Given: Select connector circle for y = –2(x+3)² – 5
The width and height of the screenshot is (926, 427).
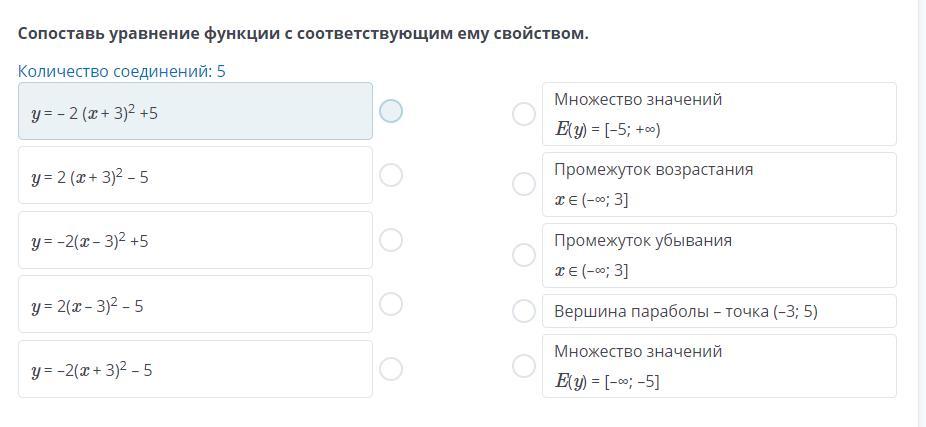Looking at the screenshot, I should [x=391, y=369].
